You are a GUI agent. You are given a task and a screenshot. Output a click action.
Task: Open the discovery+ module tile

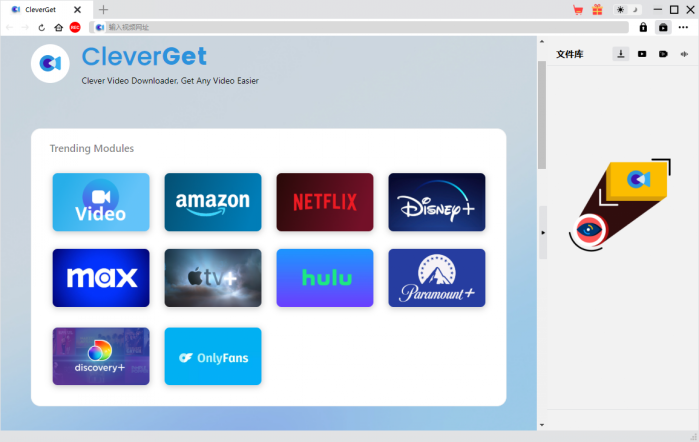pos(101,356)
